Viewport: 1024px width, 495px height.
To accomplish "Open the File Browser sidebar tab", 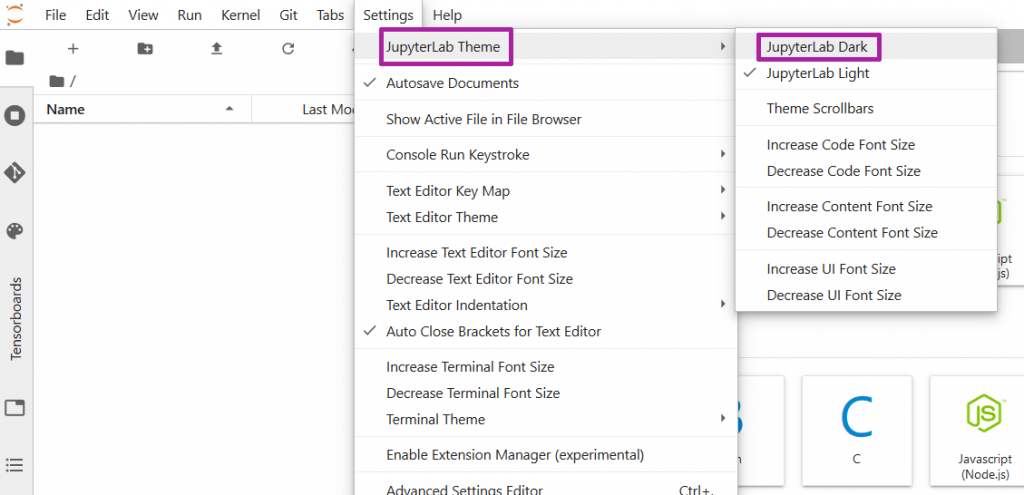I will click(x=14, y=58).
